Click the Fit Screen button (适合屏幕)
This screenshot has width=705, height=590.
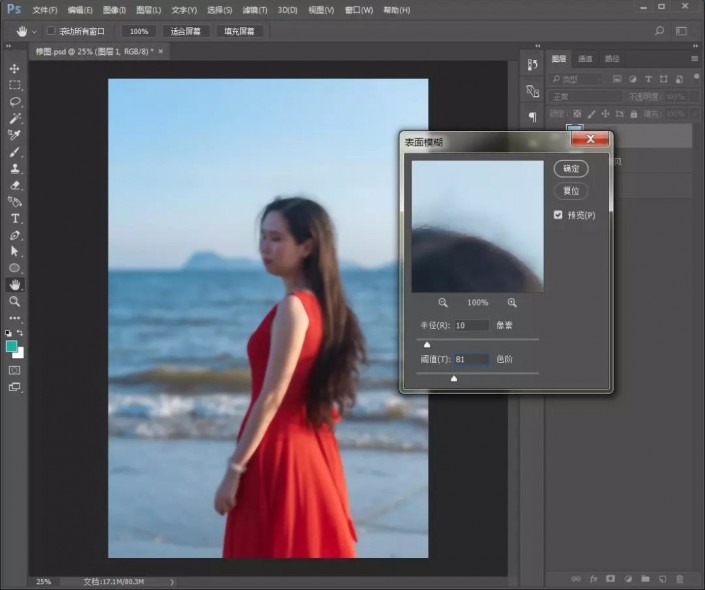[185, 31]
